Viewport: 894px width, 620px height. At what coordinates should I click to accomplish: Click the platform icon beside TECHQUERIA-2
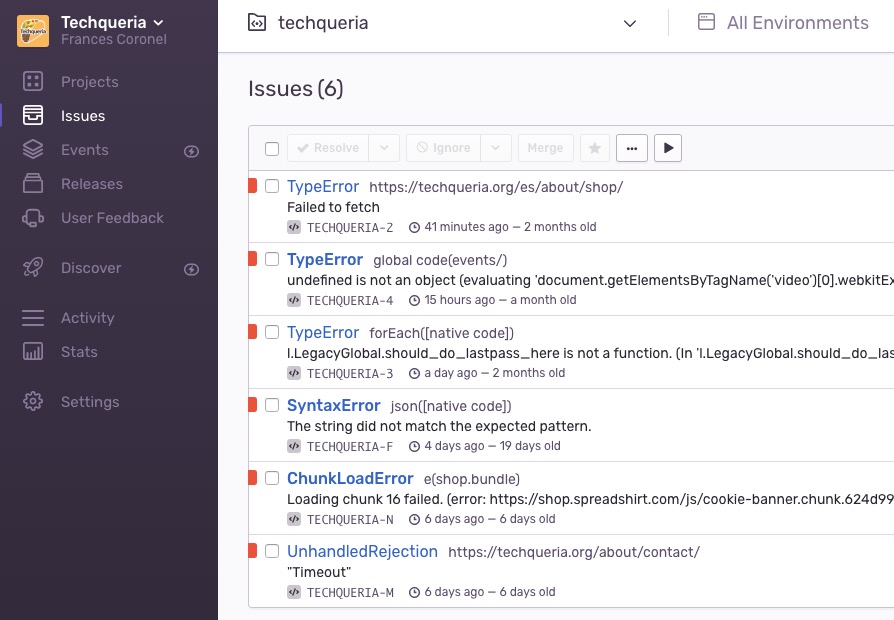294,227
